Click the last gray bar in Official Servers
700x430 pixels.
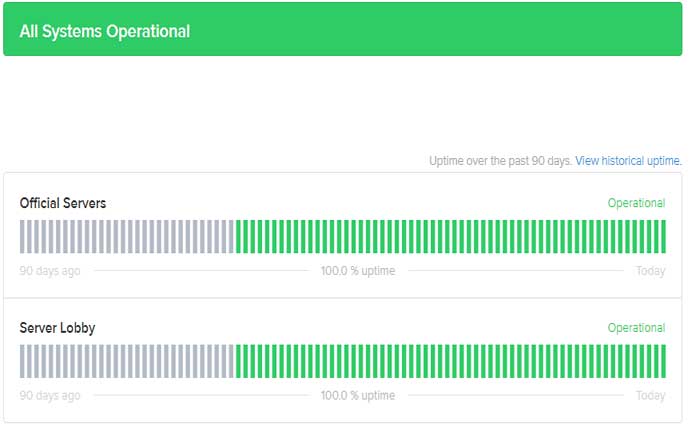pyautogui.click(x=230, y=236)
